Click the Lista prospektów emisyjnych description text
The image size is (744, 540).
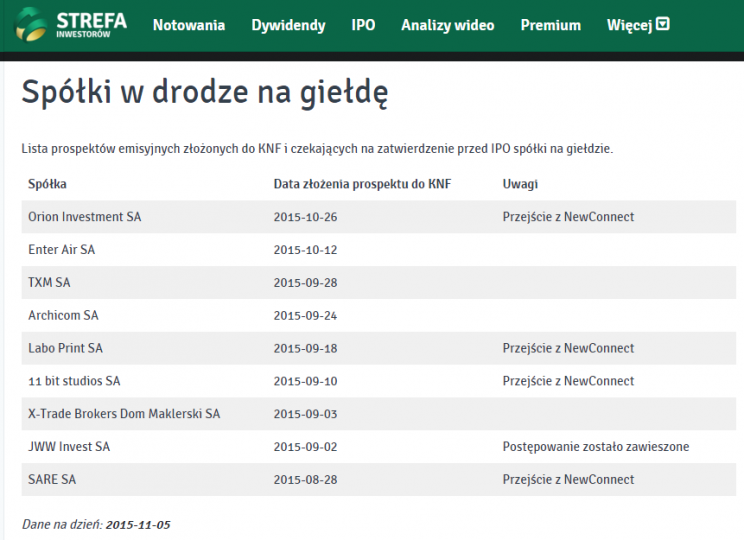point(317,149)
